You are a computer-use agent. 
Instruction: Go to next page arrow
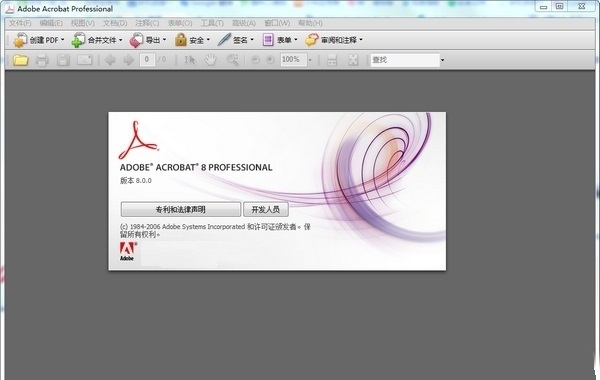129,60
